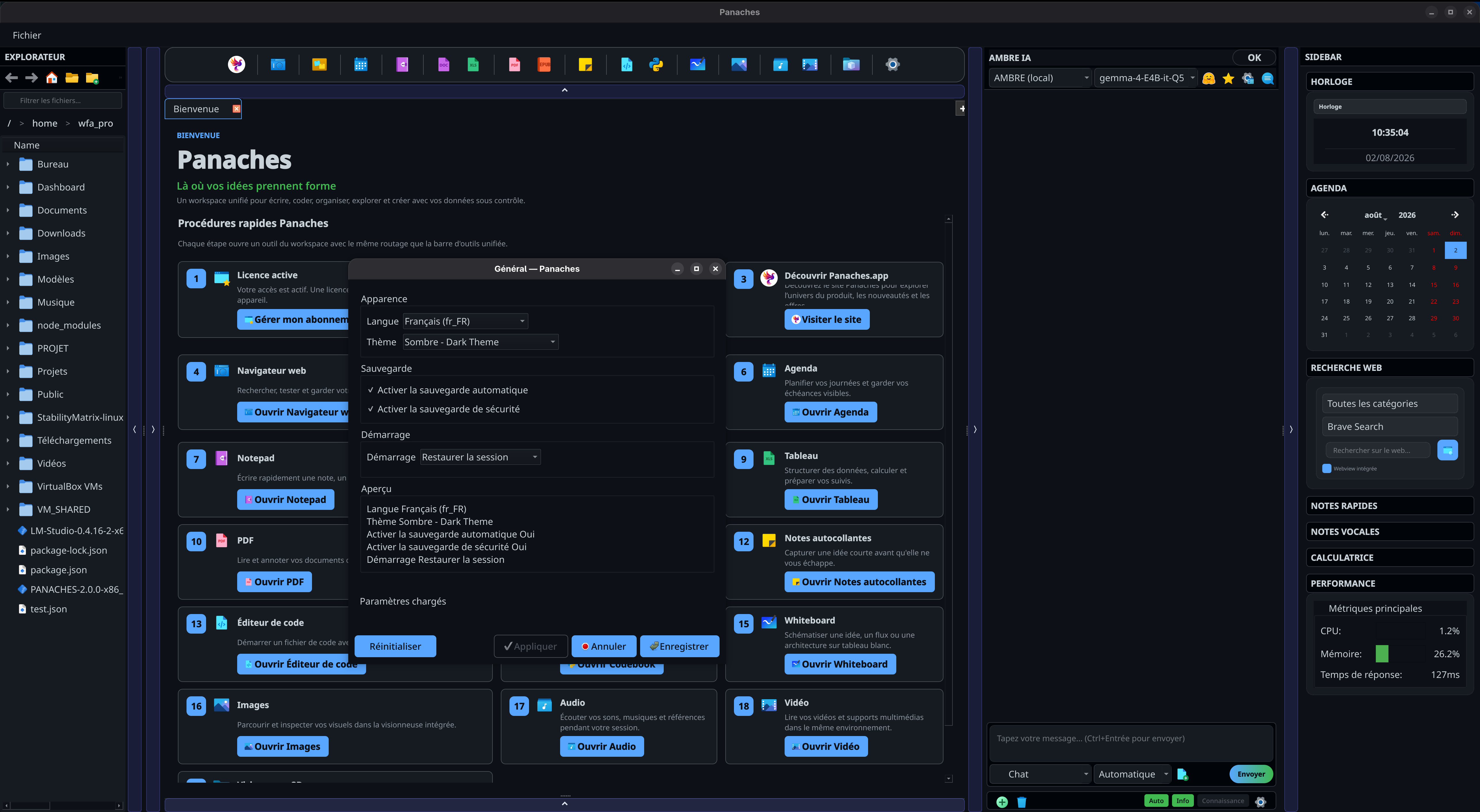This screenshot has height=812, width=1480.
Task: Open the Python toolbar icon
Action: tap(656, 64)
